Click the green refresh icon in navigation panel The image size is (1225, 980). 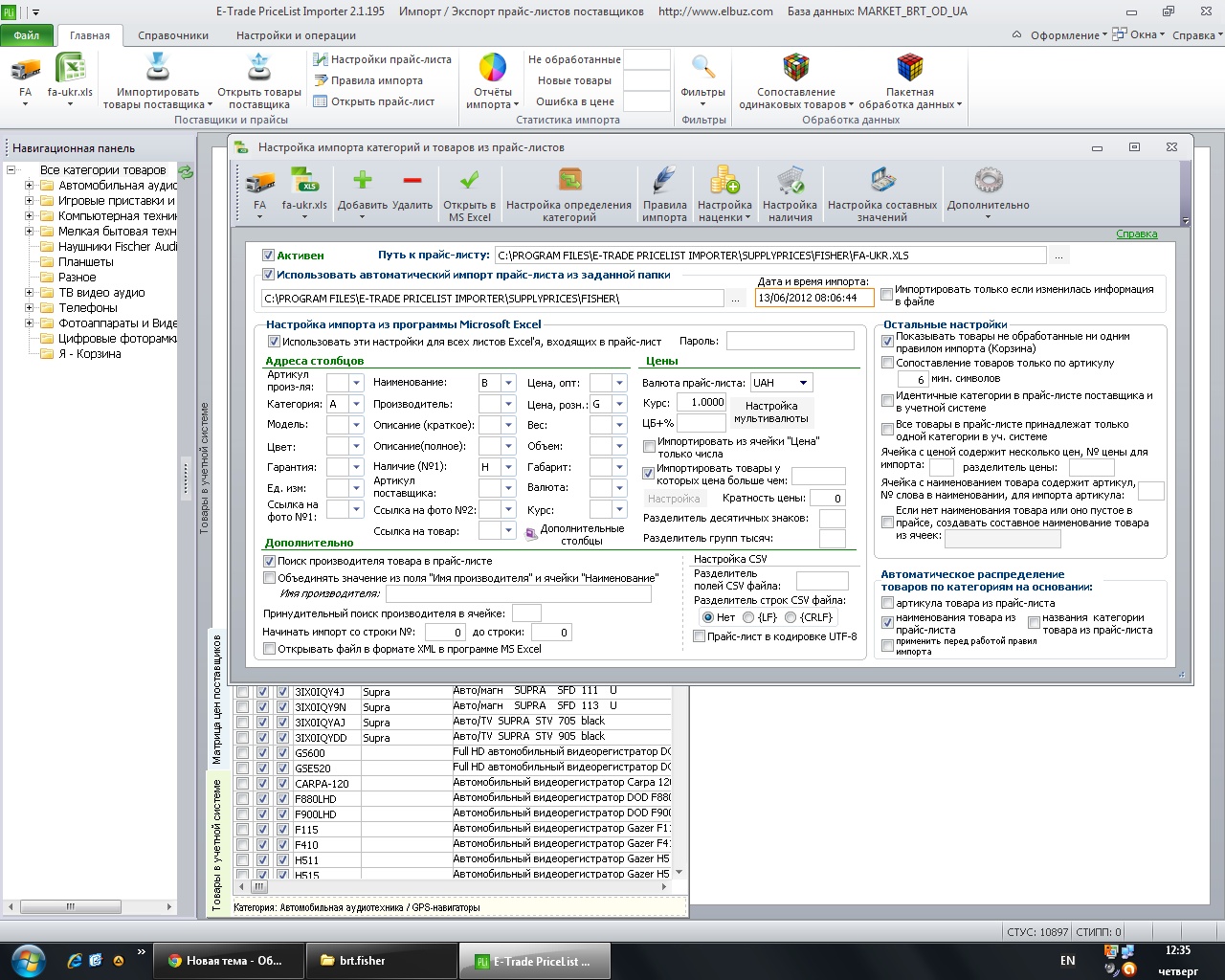pos(187,172)
